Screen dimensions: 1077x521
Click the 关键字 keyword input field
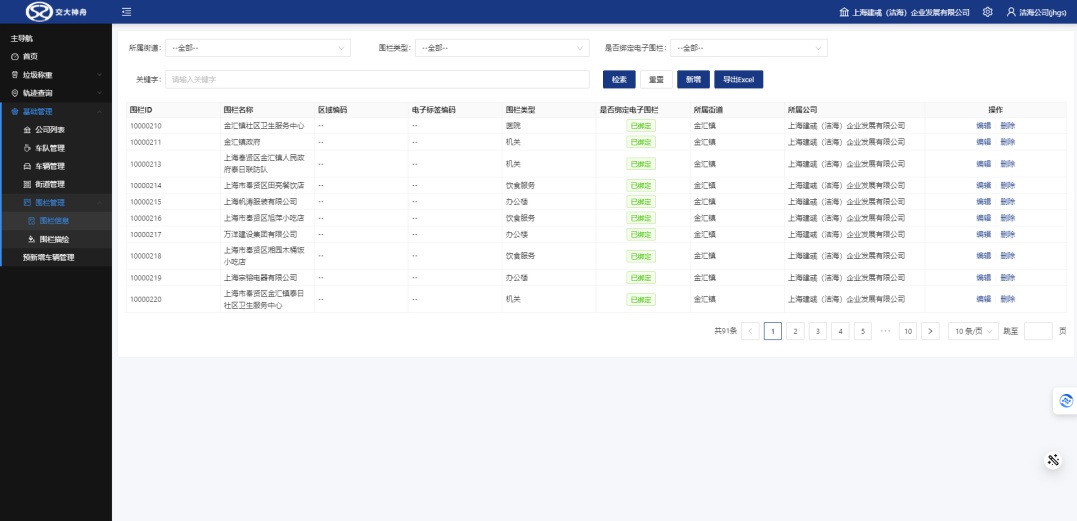pyautogui.click(x=377, y=79)
